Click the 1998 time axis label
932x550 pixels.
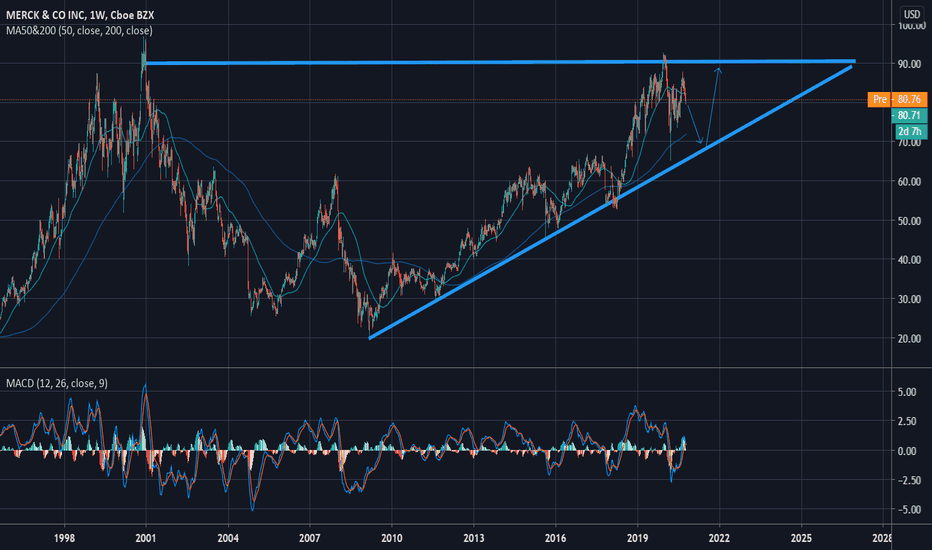pyautogui.click(x=64, y=538)
